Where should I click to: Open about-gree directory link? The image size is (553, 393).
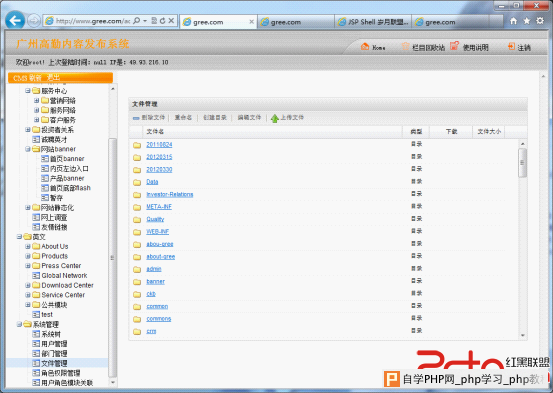coord(160,256)
